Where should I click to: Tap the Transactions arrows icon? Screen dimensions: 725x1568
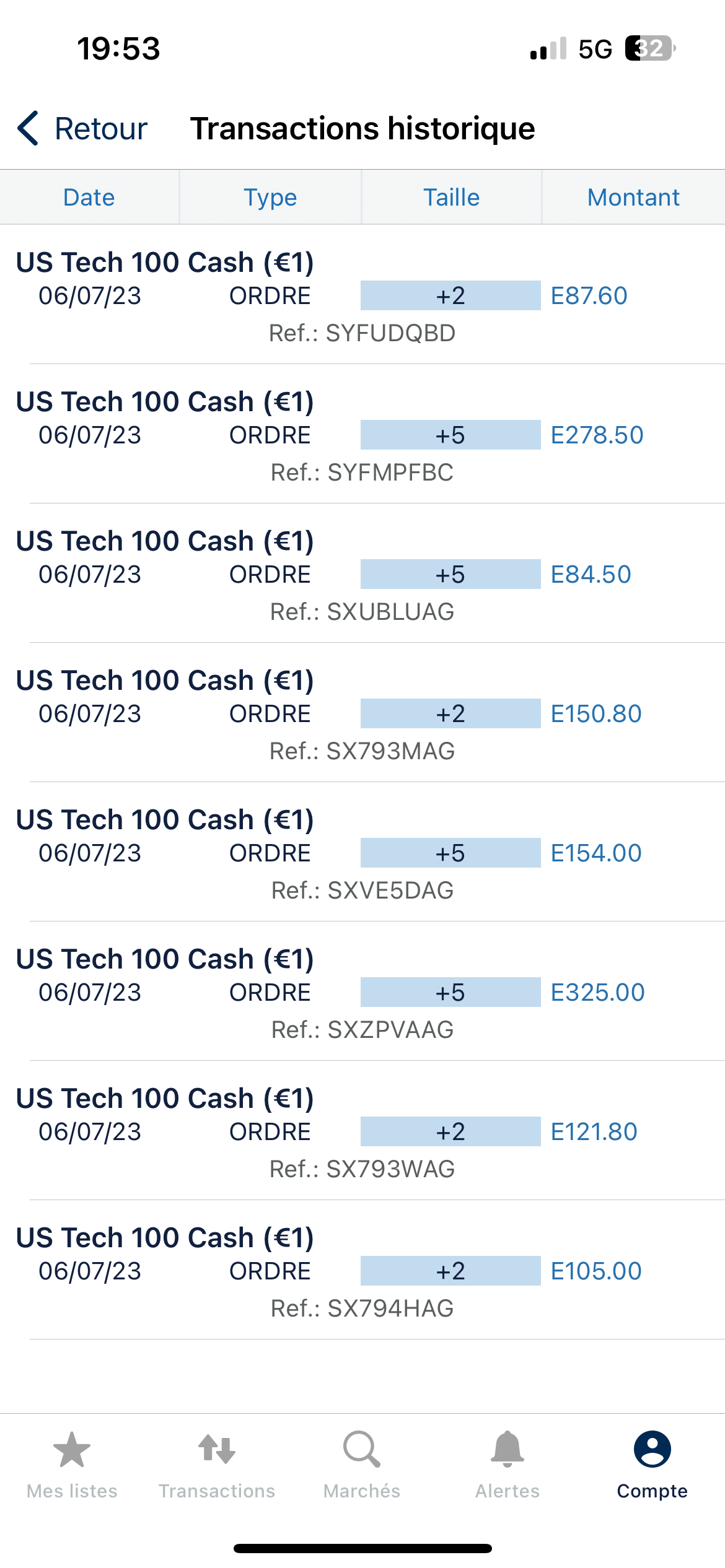pos(217,1450)
